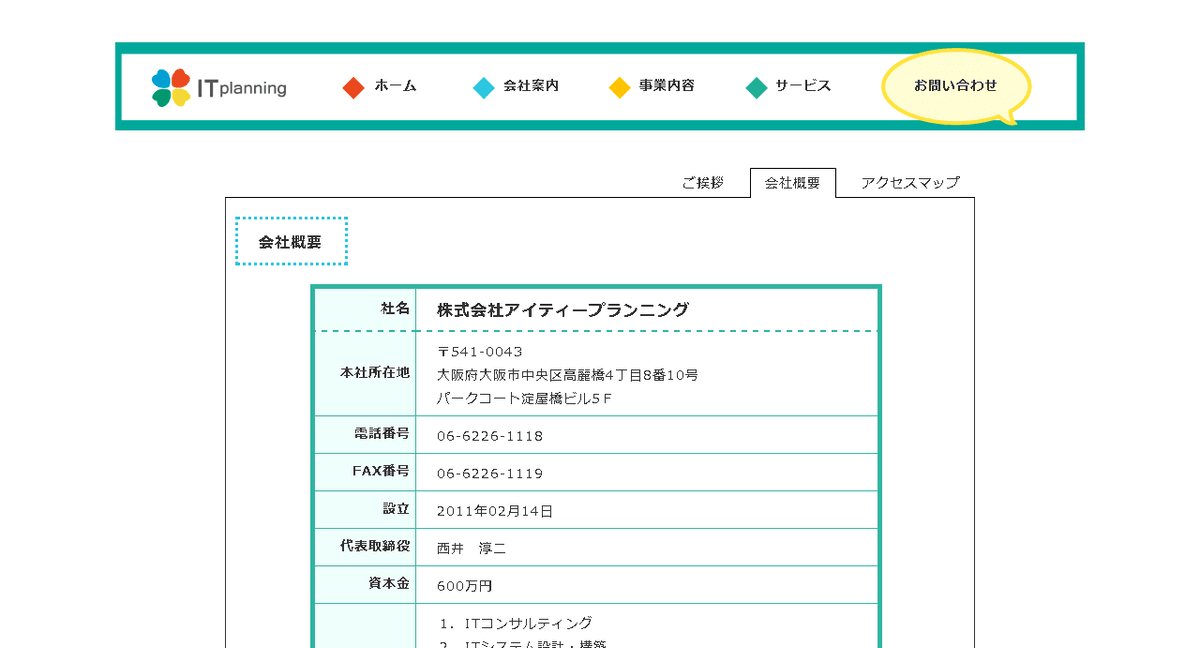Click fax number 06-6226-1119
The width and height of the screenshot is (1200, 648).
coord(490,473)
